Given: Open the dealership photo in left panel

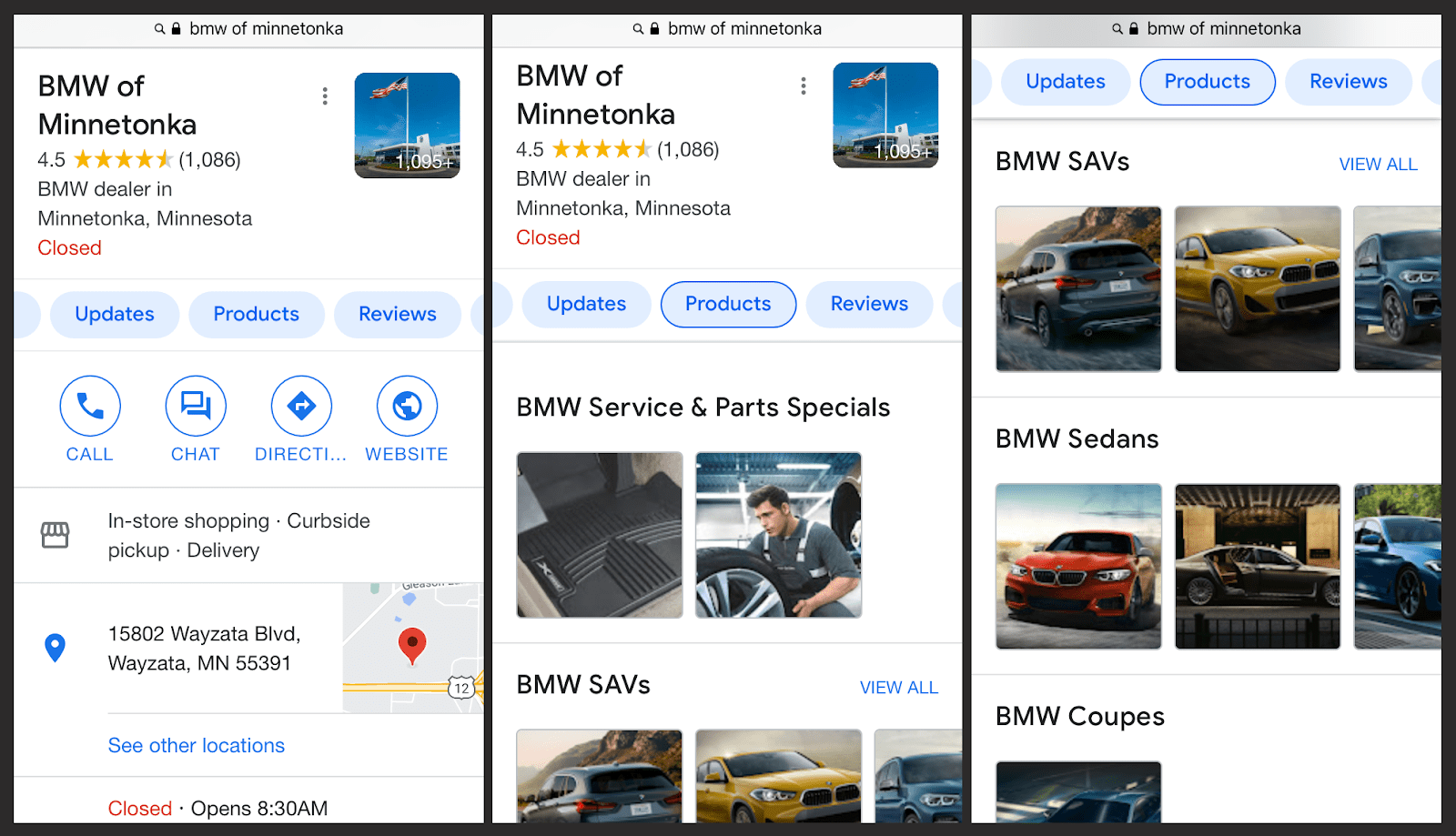Looking at the screenshot, I should coord(407,126).
